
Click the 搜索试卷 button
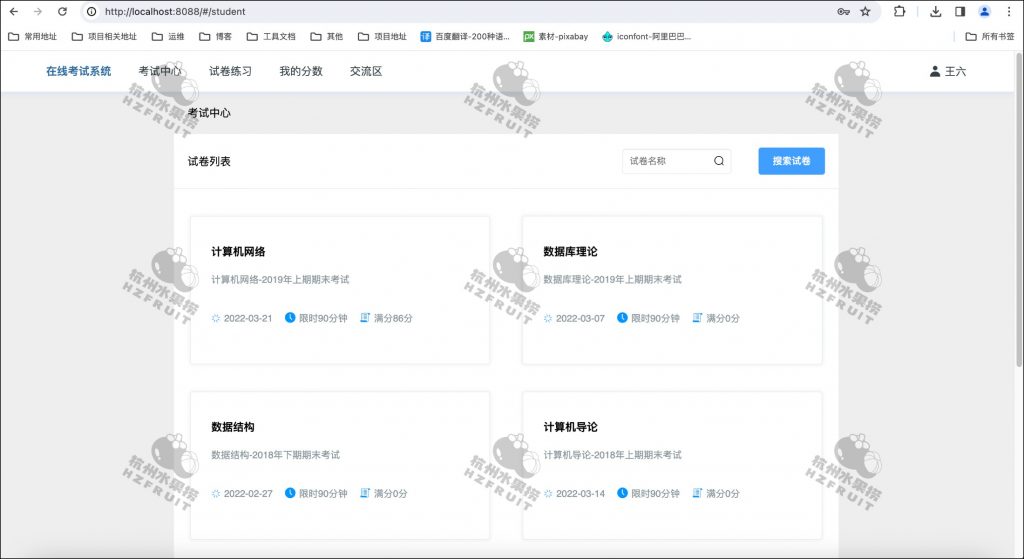tap(792, 161)
